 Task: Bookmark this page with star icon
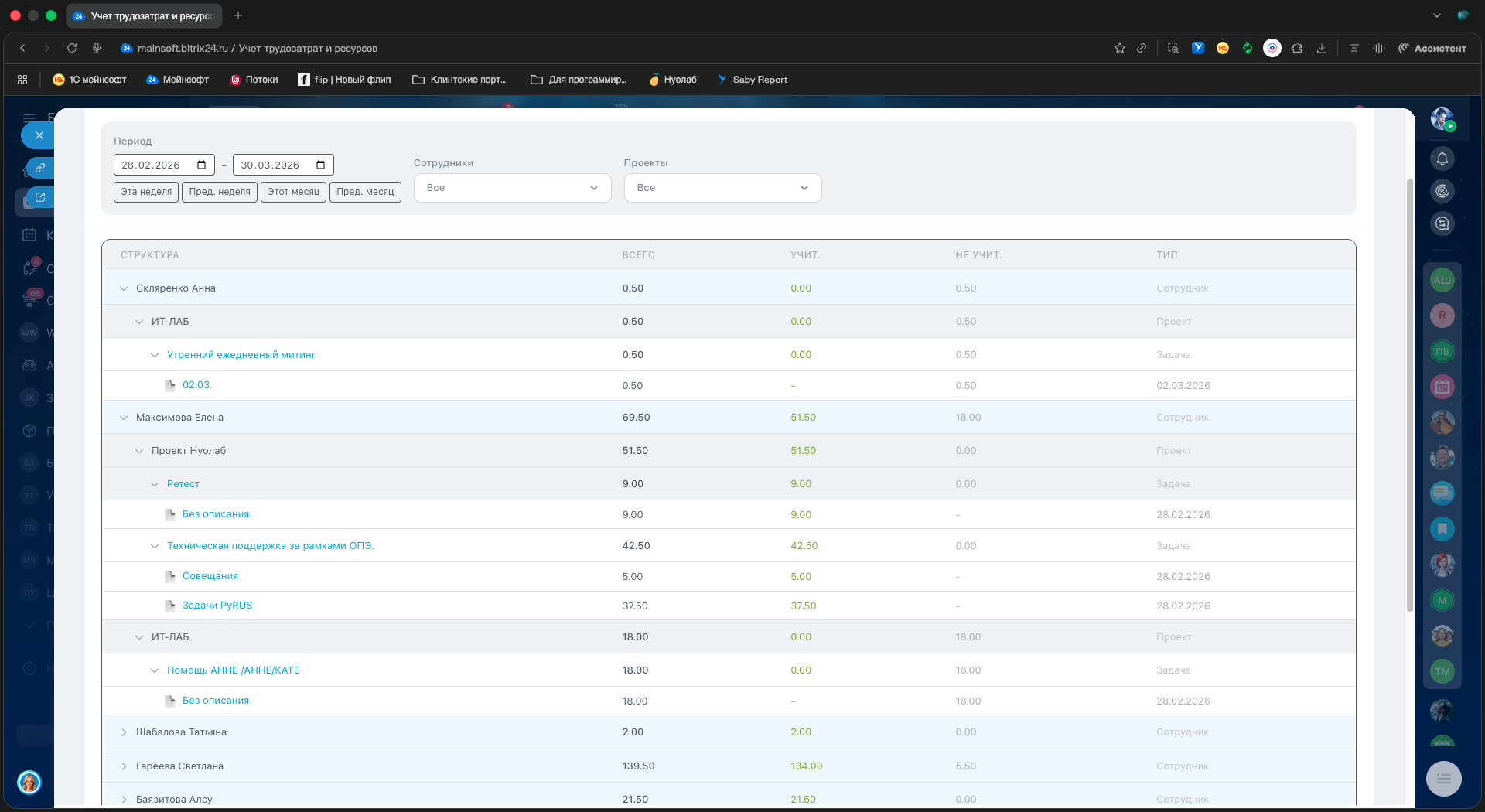(1119, 48)
